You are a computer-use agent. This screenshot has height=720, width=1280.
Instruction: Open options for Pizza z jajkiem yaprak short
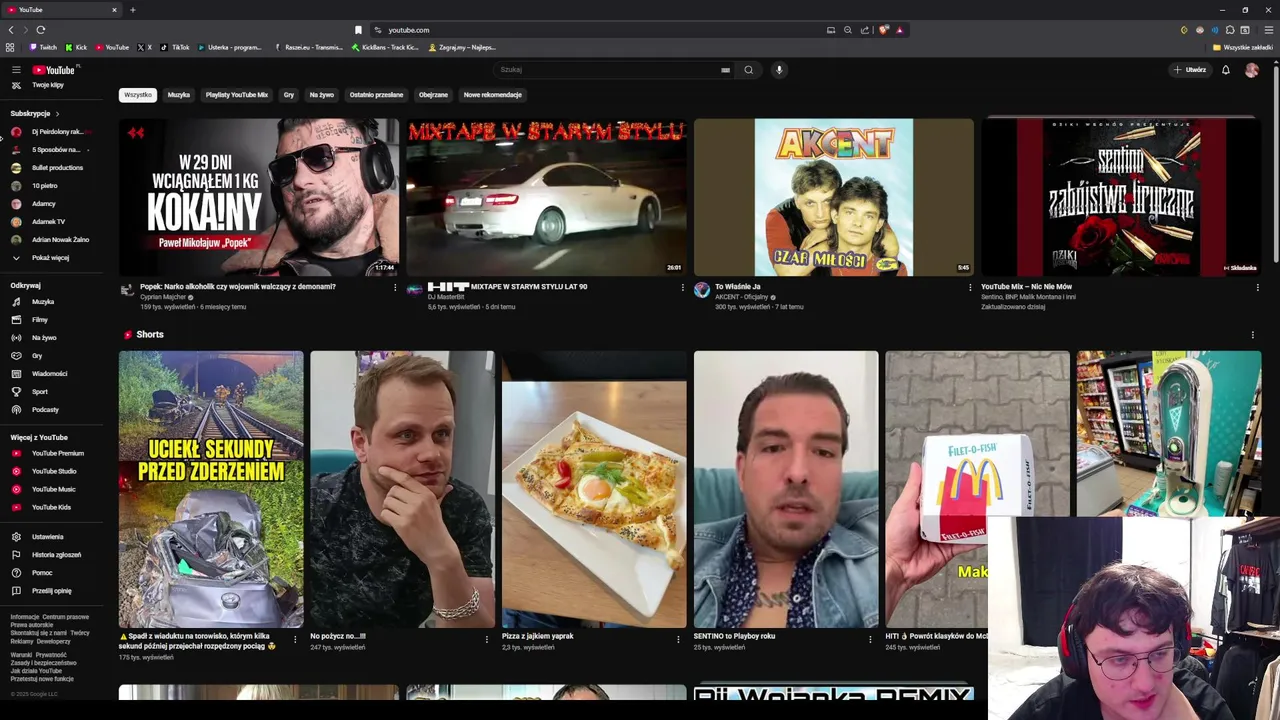678,639
